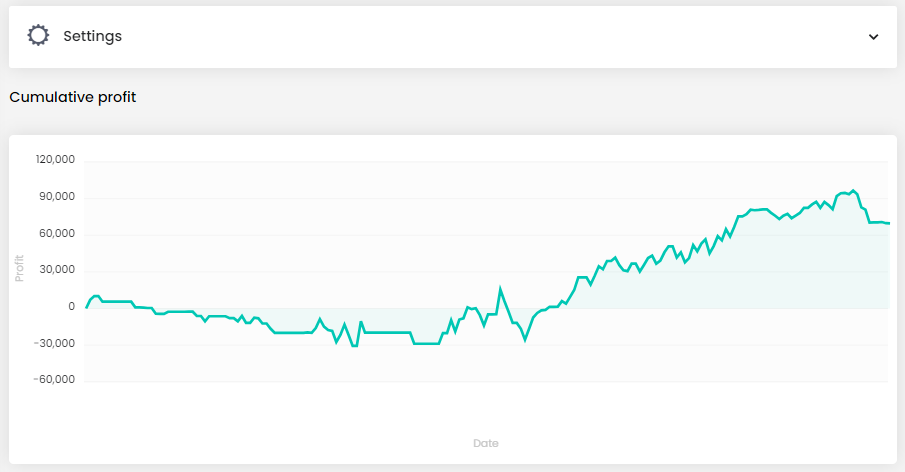Click the -60,000 horizontal gridline
Image resolution: width=905 pixels, height=472 pixels.
[x=480, y=381]
